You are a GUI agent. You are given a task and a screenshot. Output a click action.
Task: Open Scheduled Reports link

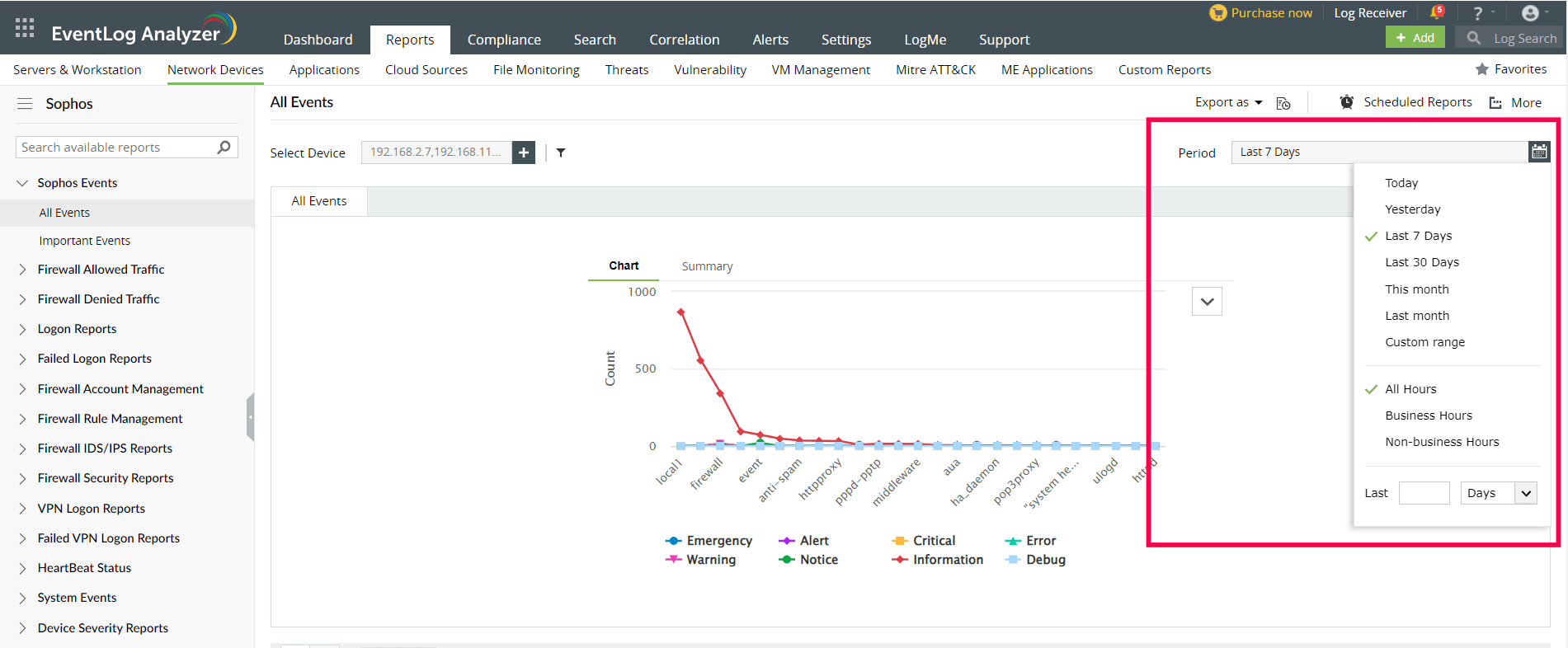tap(1417, 102)
